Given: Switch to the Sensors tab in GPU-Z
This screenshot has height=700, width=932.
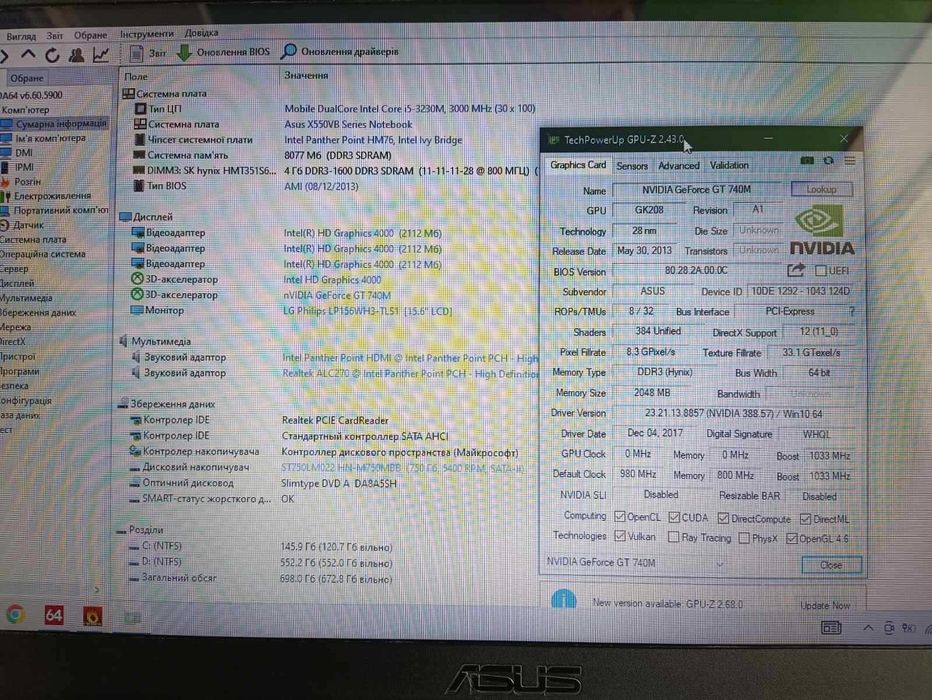Looking at the screenshot, I should [x=632, y=166].
